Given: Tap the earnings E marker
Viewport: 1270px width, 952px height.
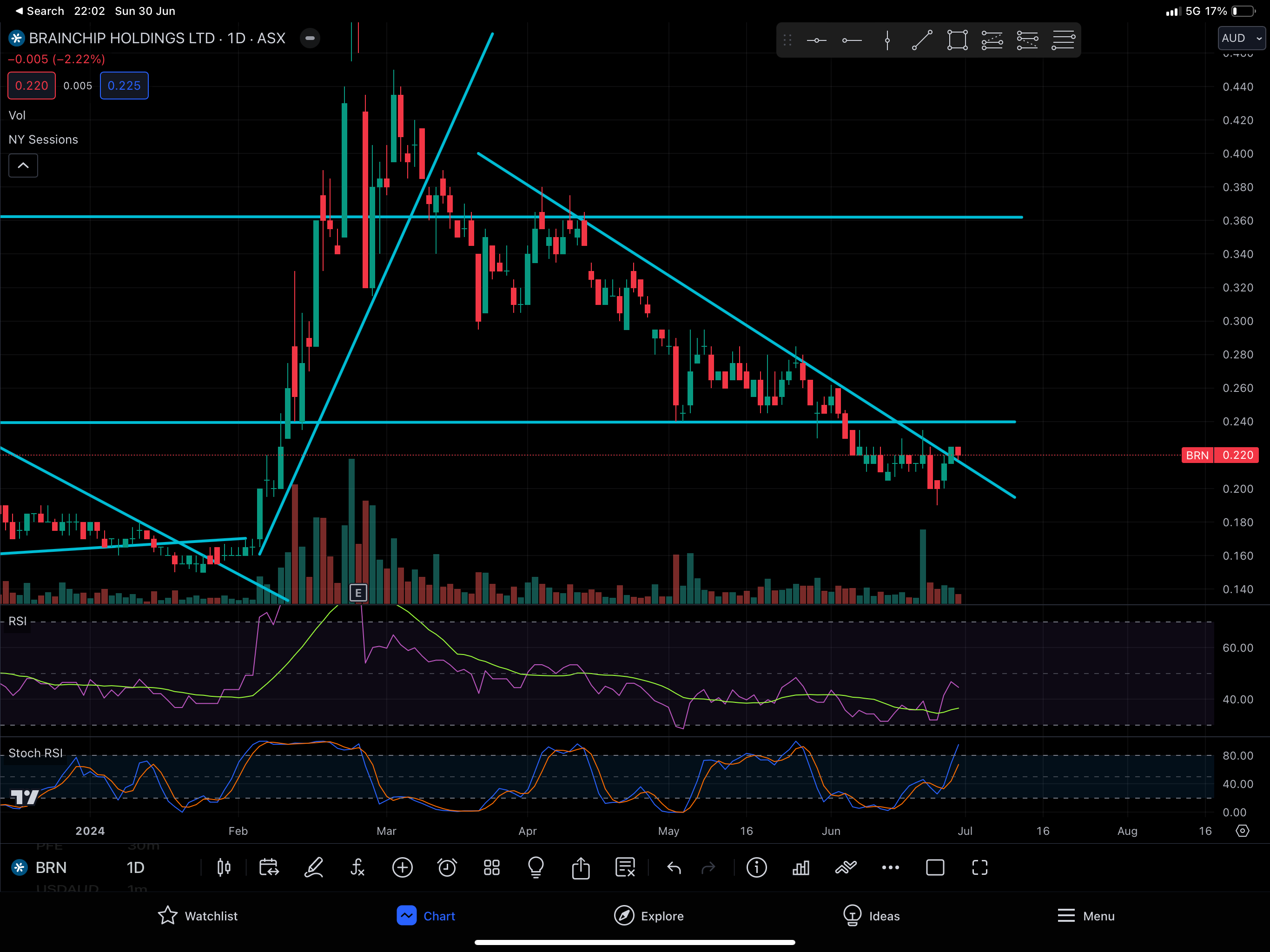Looking at the screenshot, I should [x=358, y=593].
